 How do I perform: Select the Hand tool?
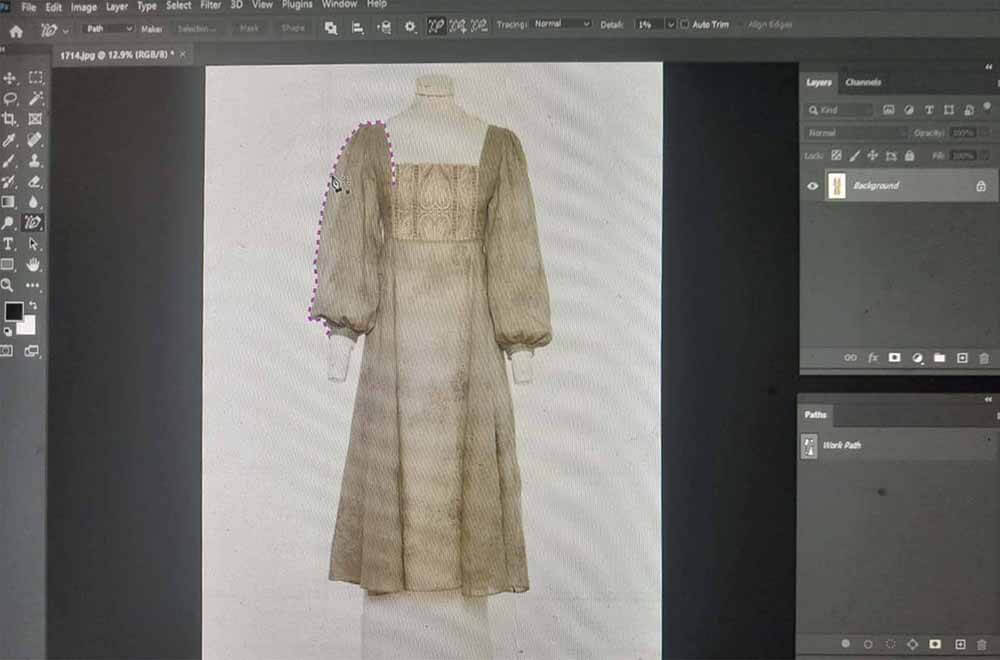33,264
